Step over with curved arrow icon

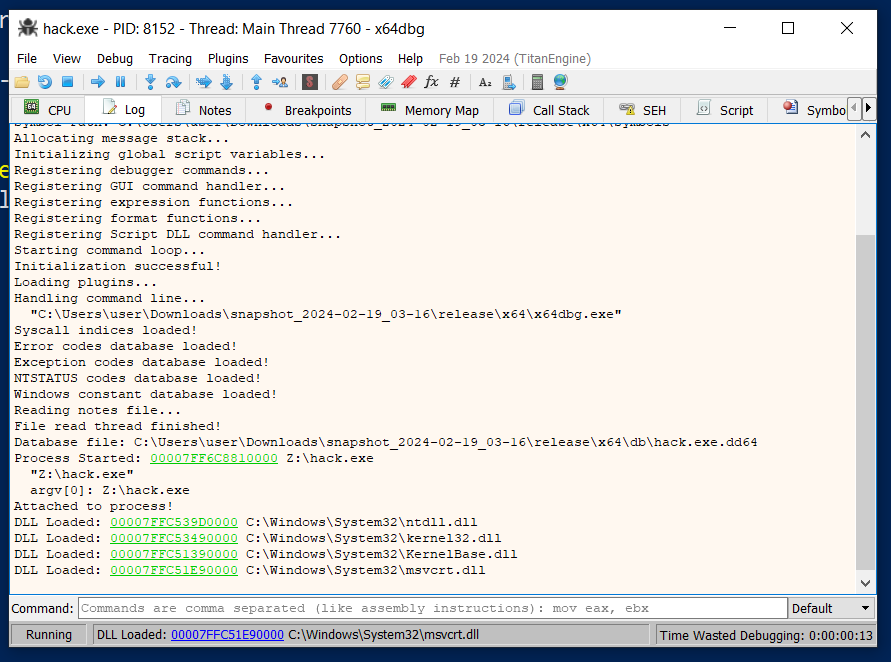point(173,82)
